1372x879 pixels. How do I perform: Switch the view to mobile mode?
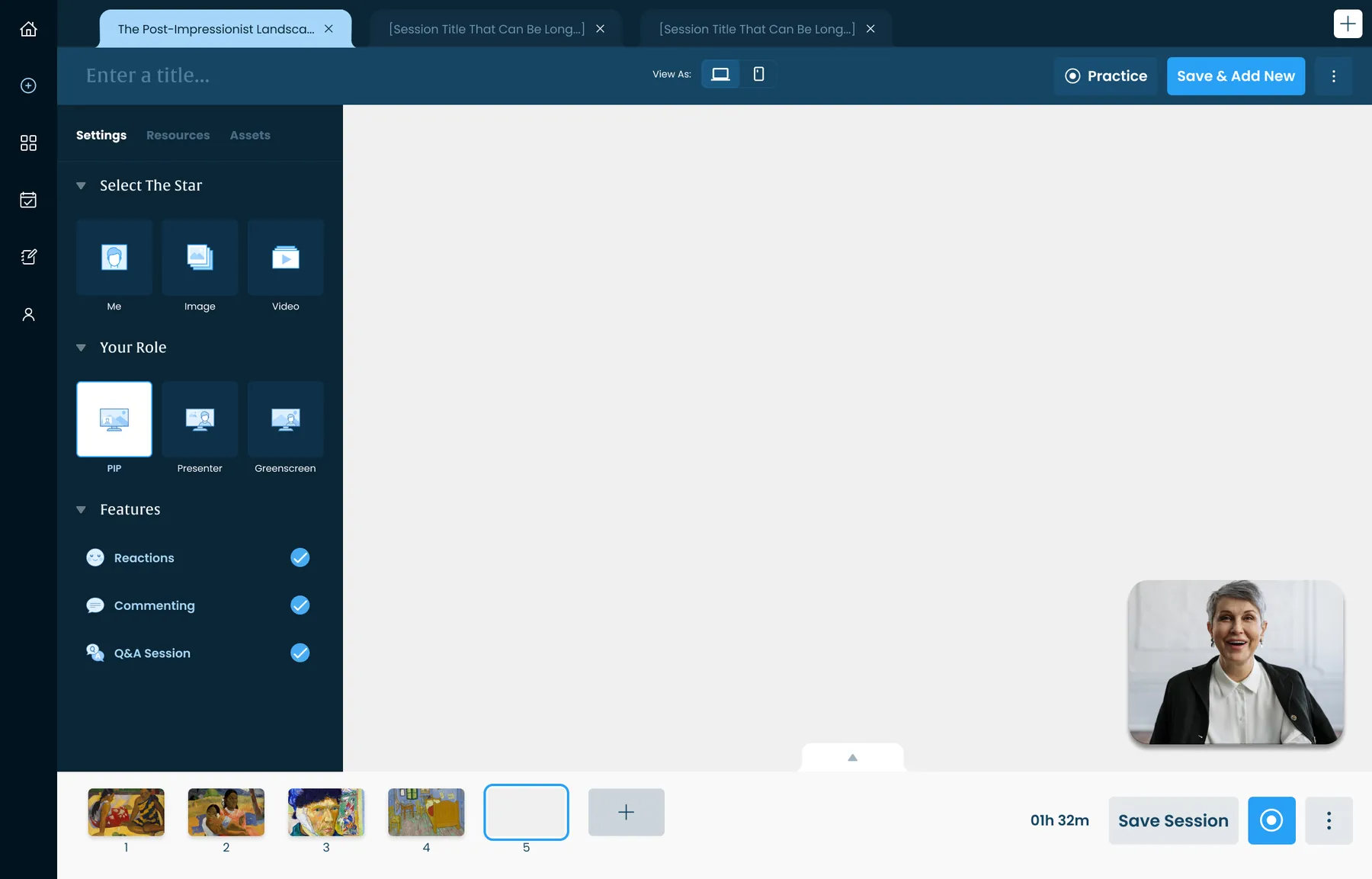(758, 74)
